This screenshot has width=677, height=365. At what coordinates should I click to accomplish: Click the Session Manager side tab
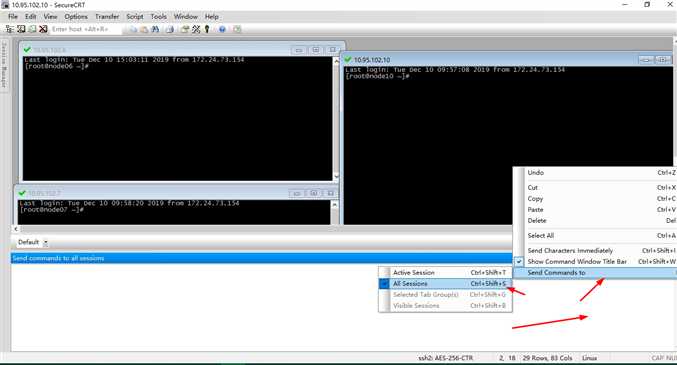tap(4, 65)
